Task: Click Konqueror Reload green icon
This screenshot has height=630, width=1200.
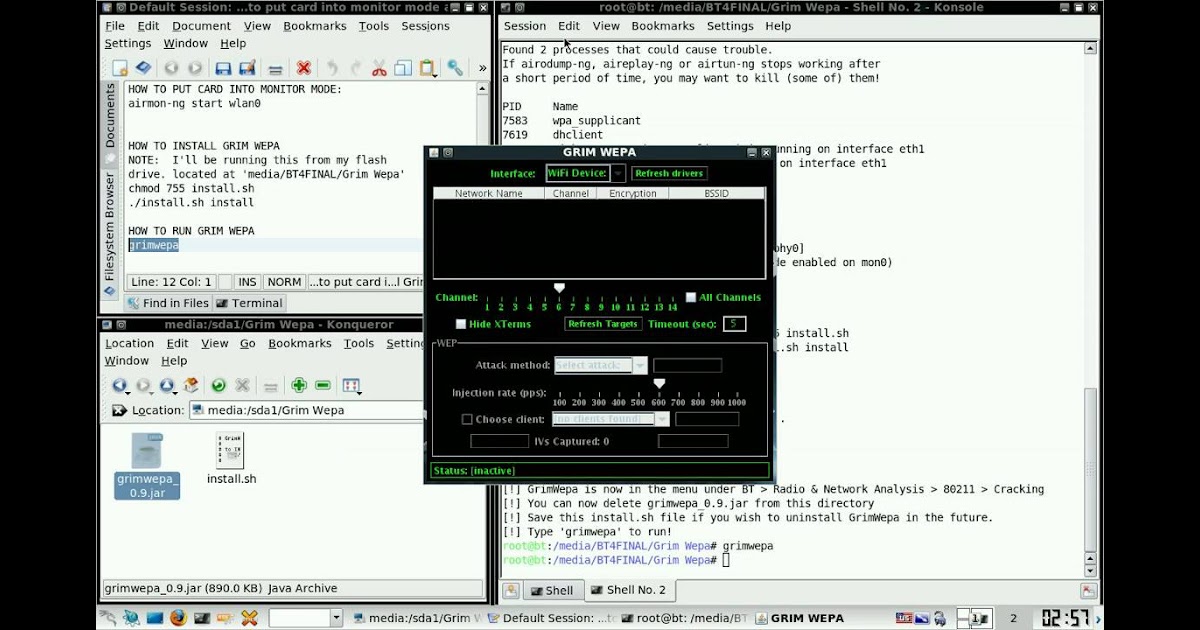Action: click(x=219, y=385)
